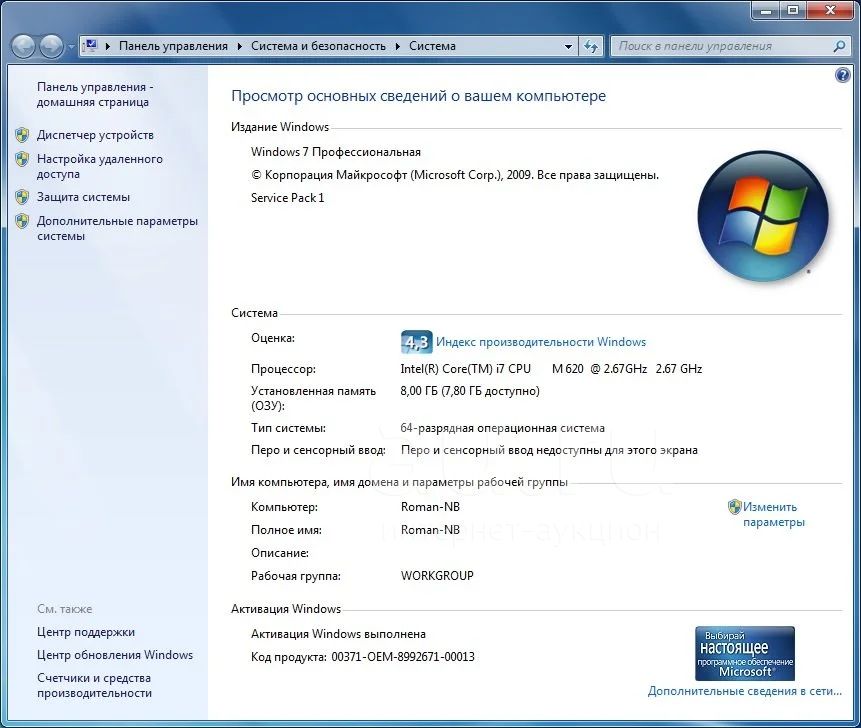Click the shield icon beside Диспетчер устройств

point(22,135)
